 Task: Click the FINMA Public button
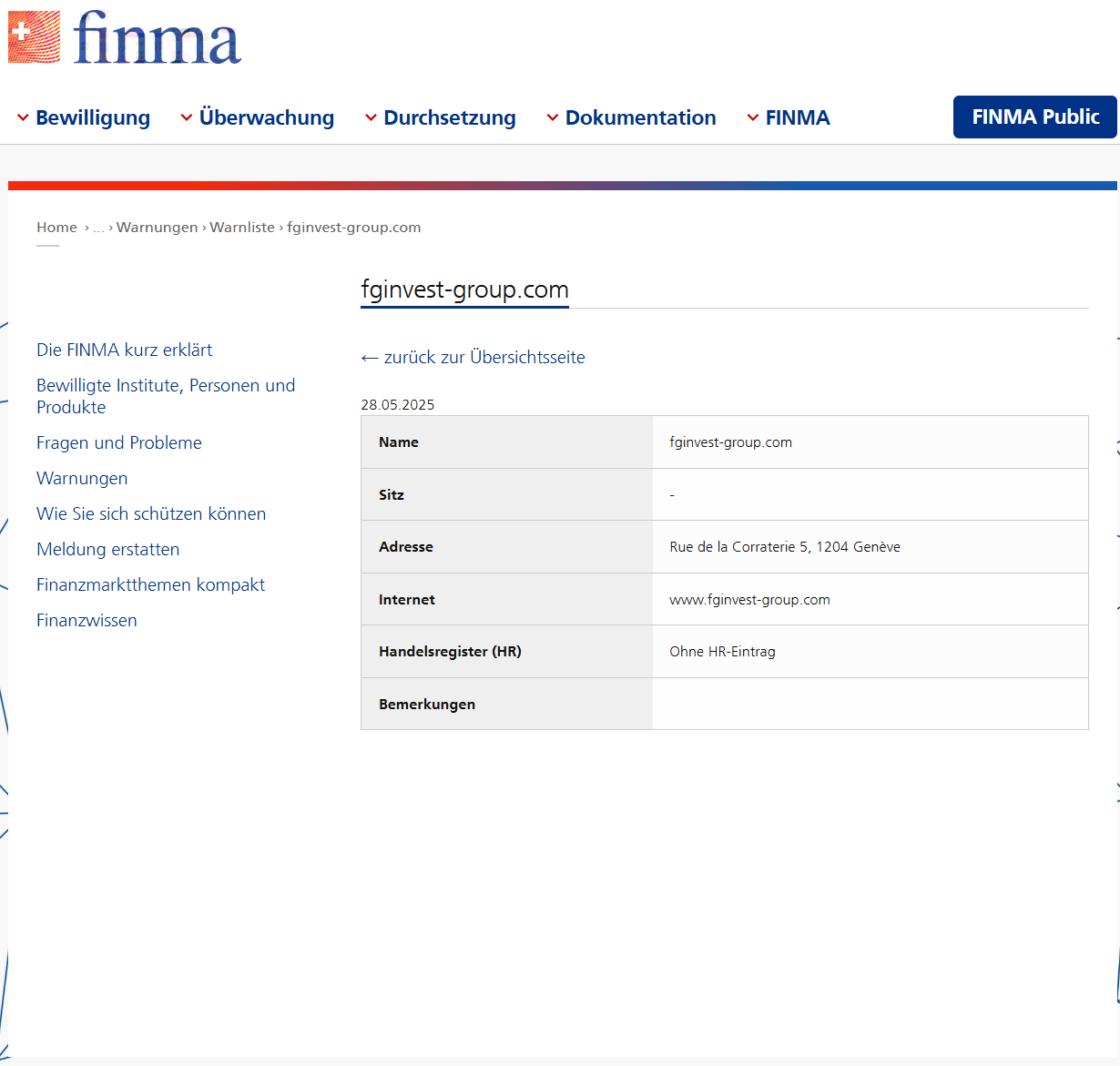tap(1035, 117)
